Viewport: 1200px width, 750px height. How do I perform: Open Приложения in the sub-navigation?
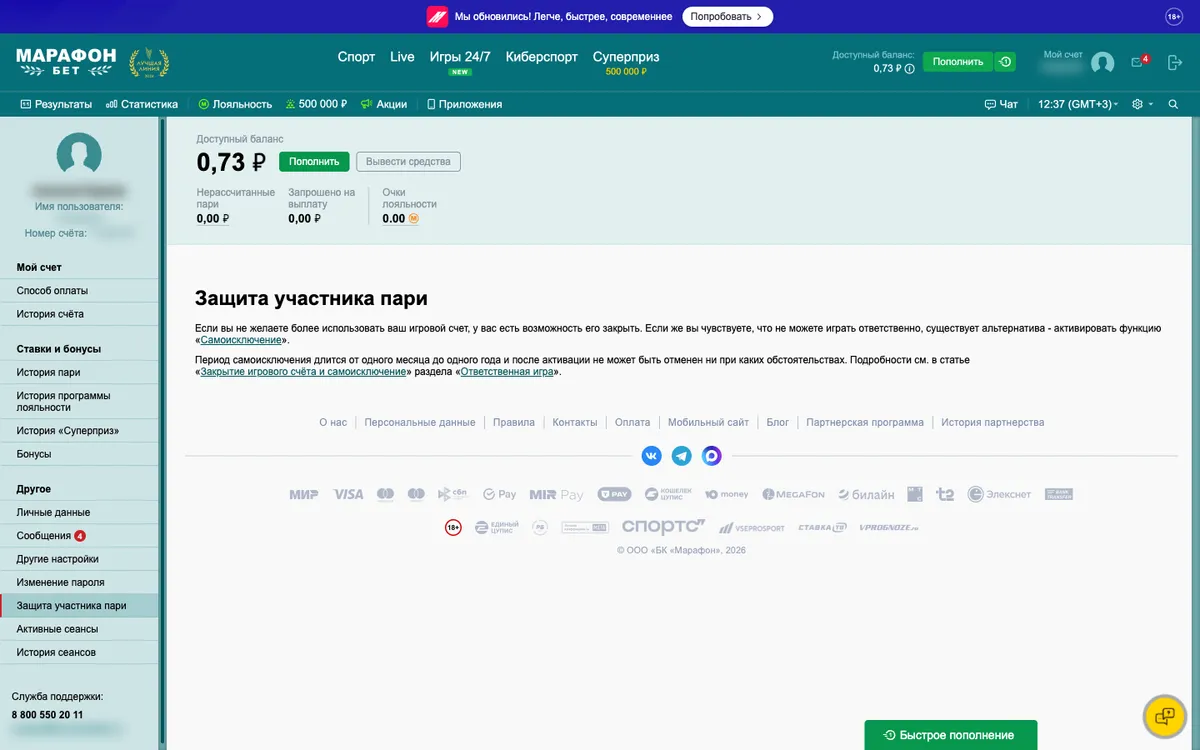[x=464, y=104]
